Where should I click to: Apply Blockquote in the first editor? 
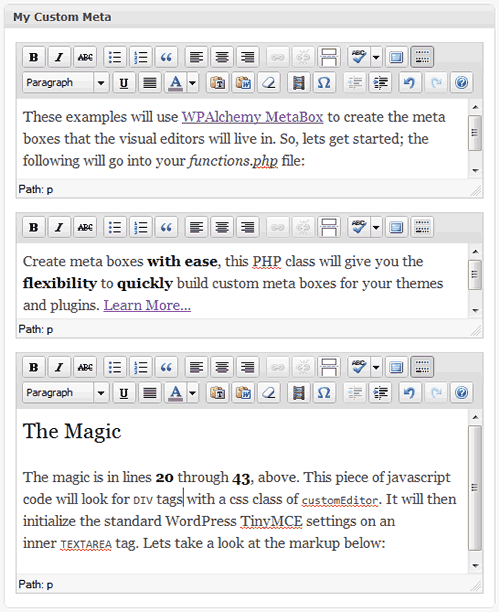[x=166, y=57]
